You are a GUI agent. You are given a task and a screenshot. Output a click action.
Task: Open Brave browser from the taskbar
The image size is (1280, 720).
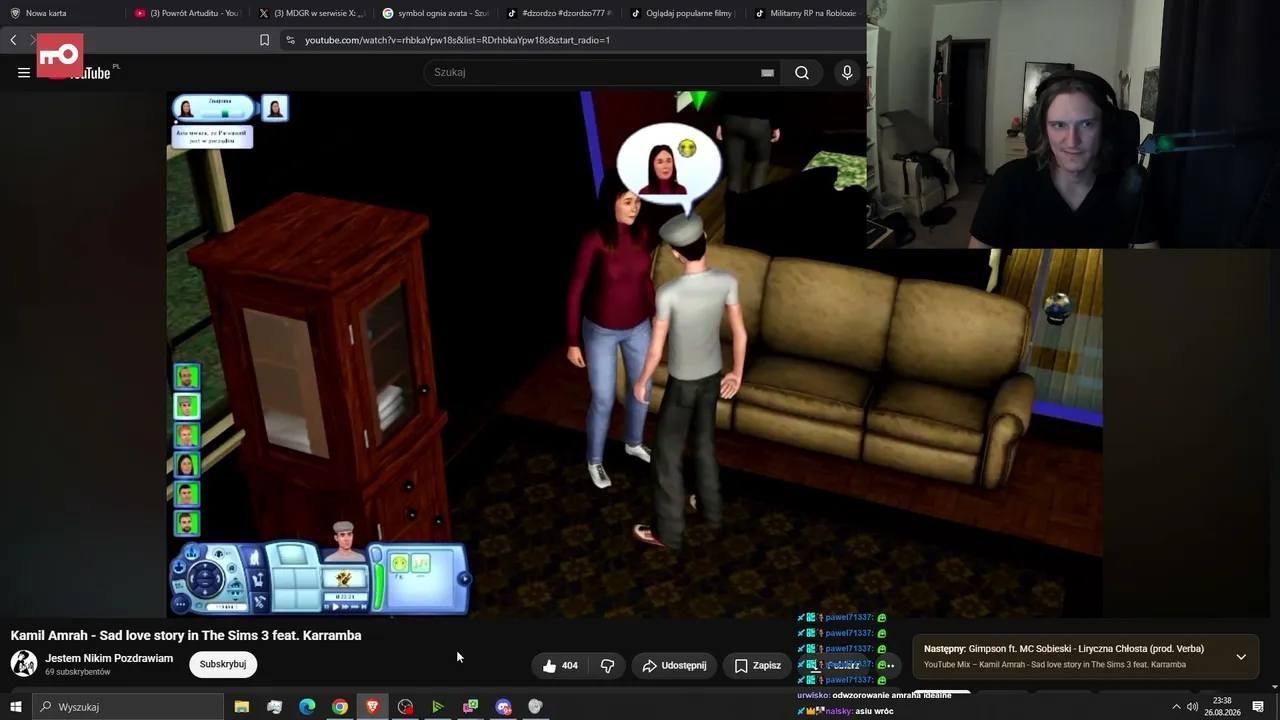click(373, 707)
